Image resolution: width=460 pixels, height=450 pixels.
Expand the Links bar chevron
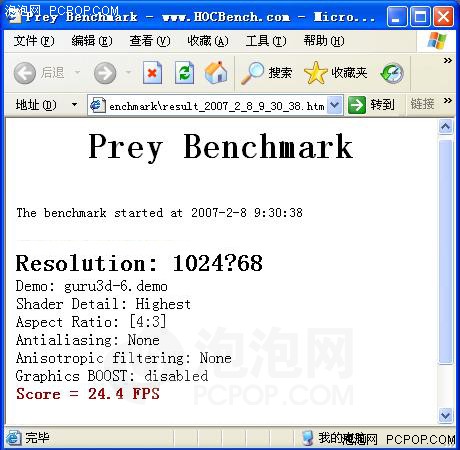click(x=447, y=100)
